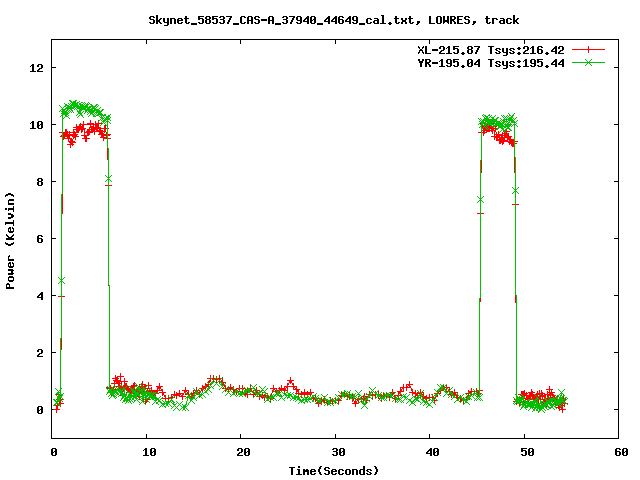Click x-axis tick label '20'
The width and height of the screenshot is (640, 480).
point(243,452)
